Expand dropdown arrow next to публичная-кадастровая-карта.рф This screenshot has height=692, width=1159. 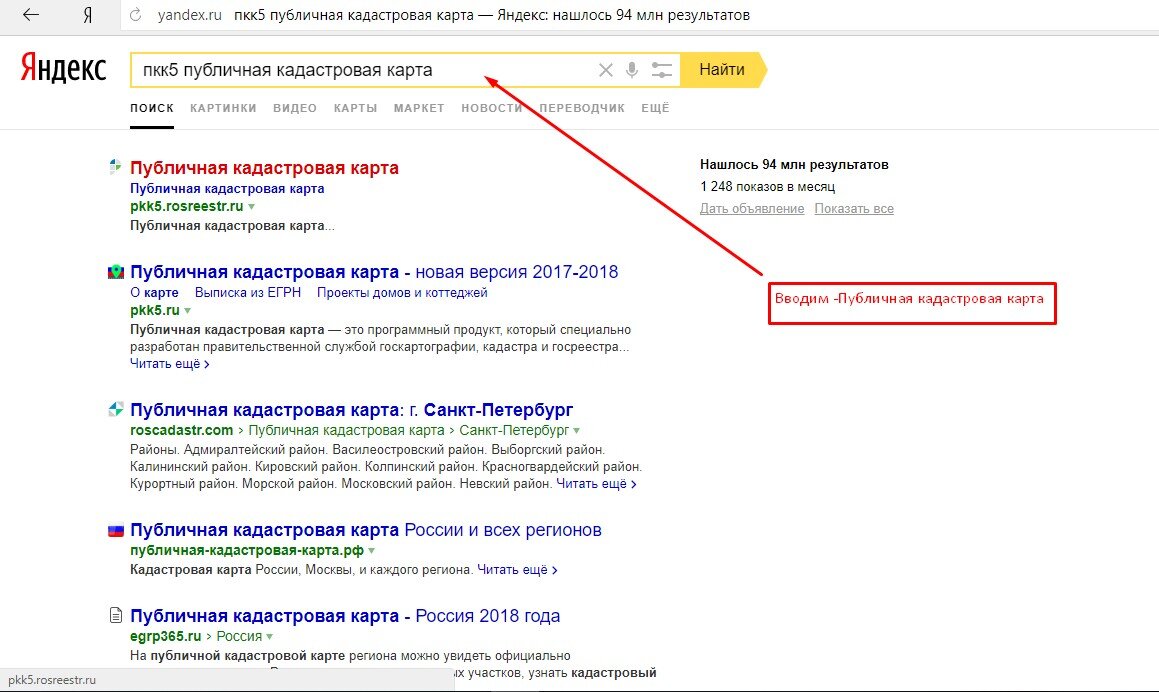point(371,551)
